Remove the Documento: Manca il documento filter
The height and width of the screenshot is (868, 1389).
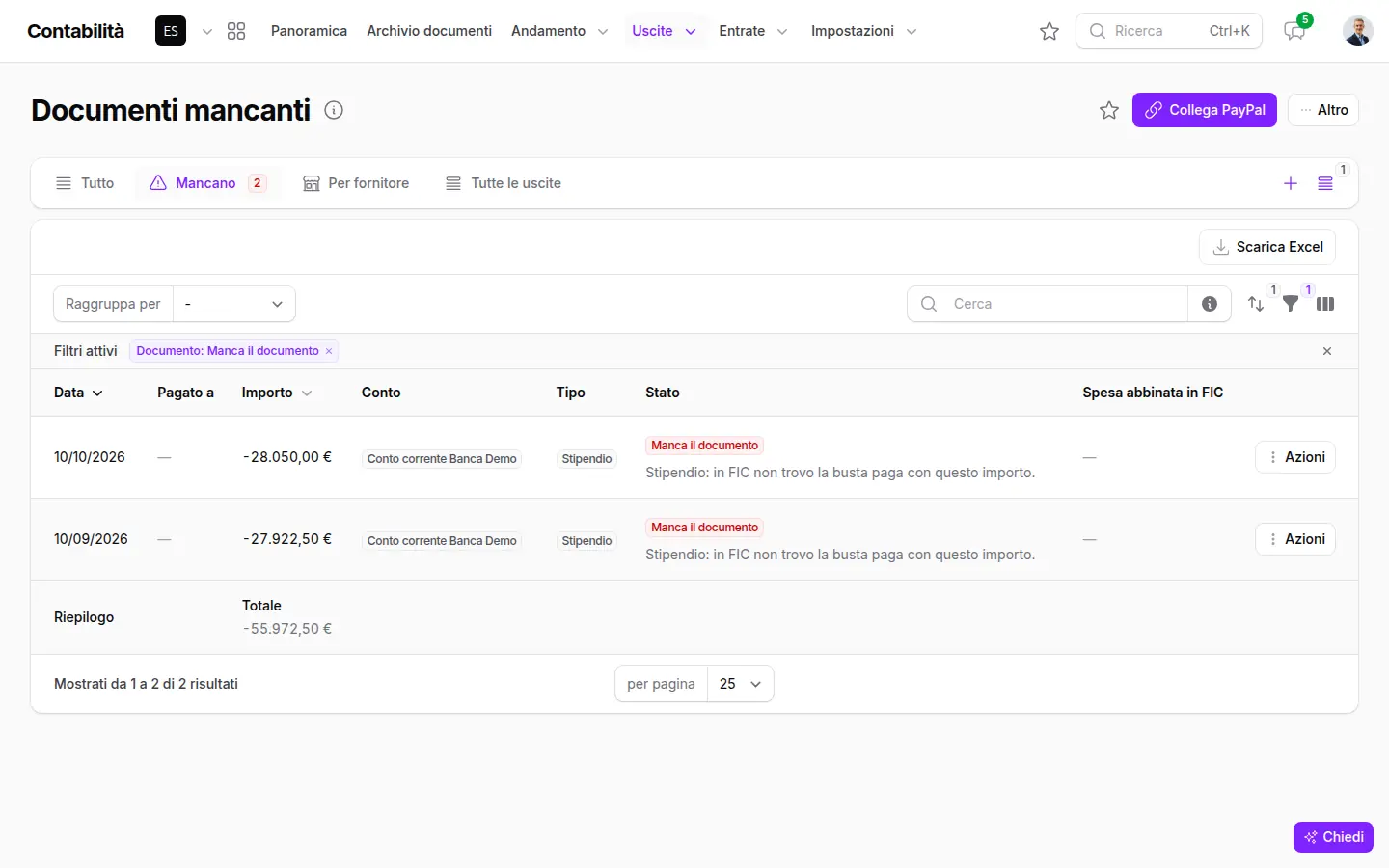coord(329,351)
